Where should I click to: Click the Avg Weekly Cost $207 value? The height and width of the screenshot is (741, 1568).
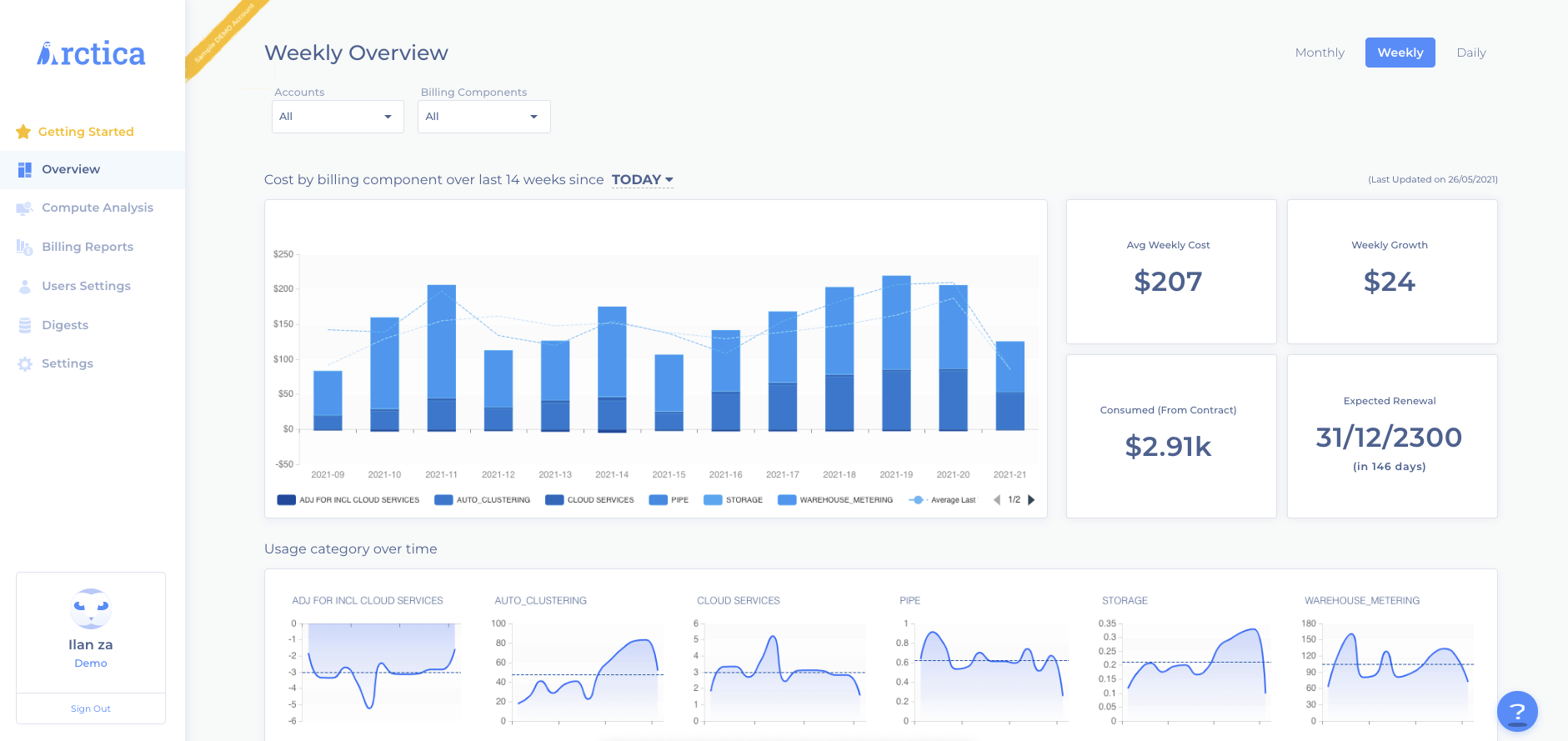coord(1168,282)
